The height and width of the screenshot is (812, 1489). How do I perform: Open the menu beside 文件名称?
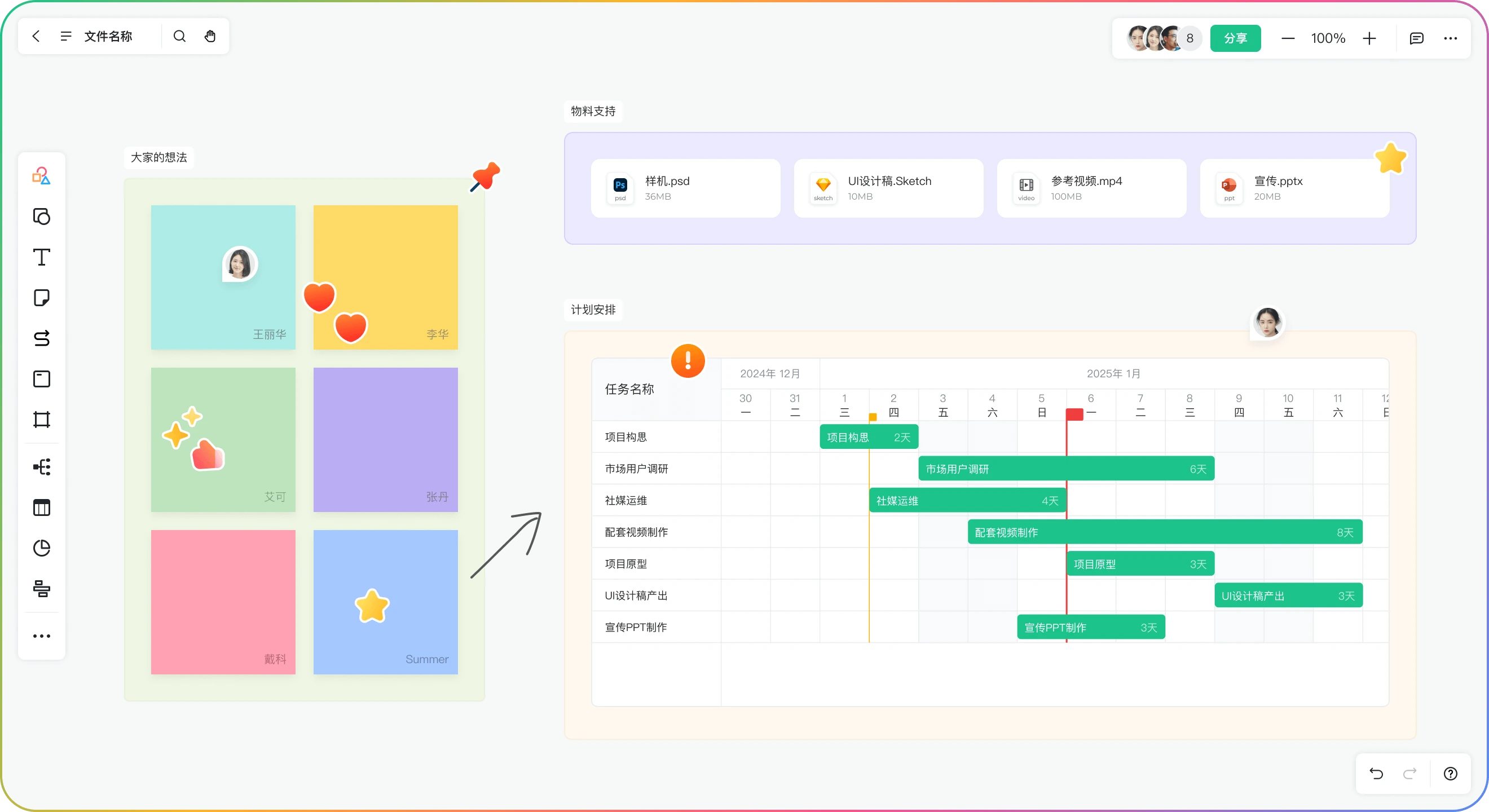[66, 36]
